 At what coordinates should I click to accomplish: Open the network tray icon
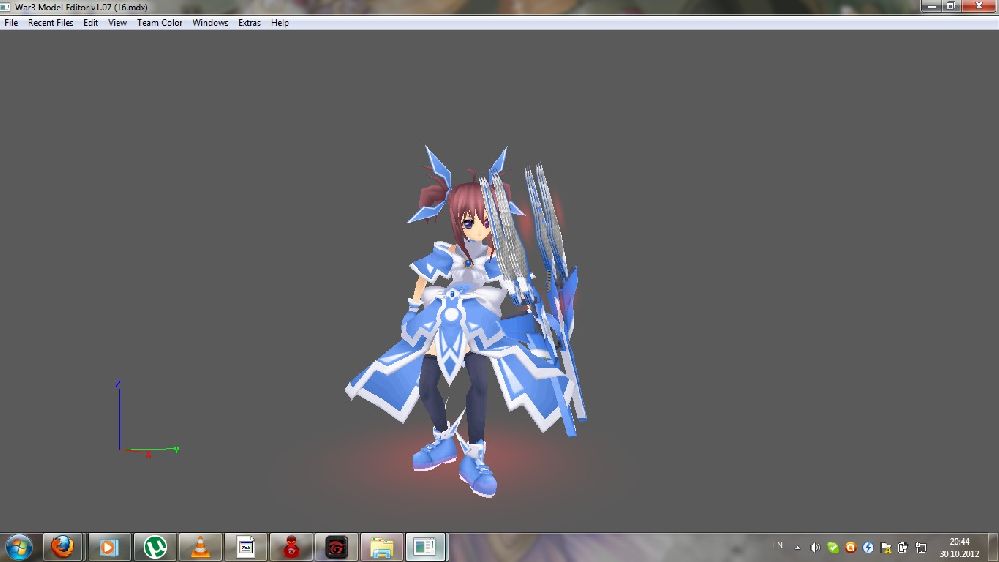(921, 547)
